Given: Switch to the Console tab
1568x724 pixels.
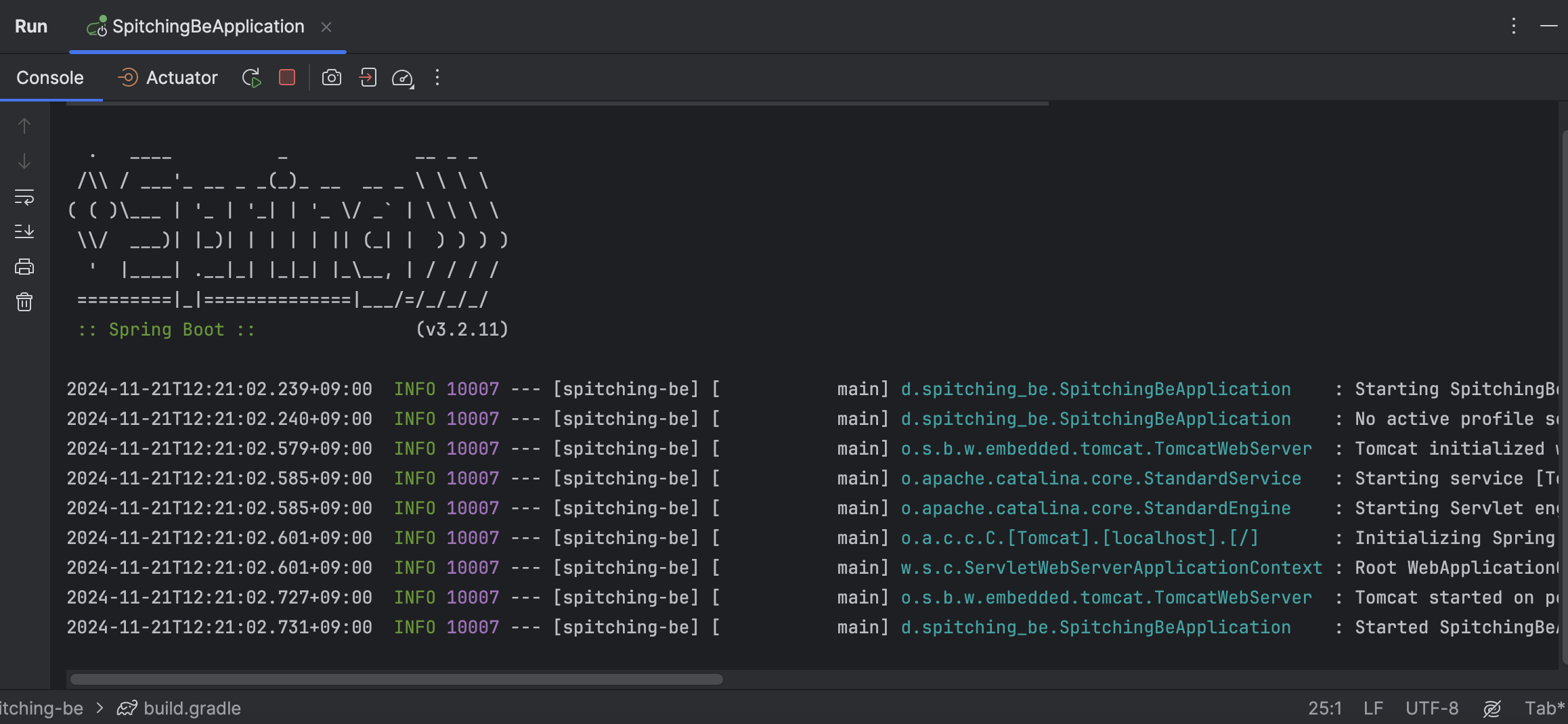Looking at the screenshot, I should click(x=50, y=78).
